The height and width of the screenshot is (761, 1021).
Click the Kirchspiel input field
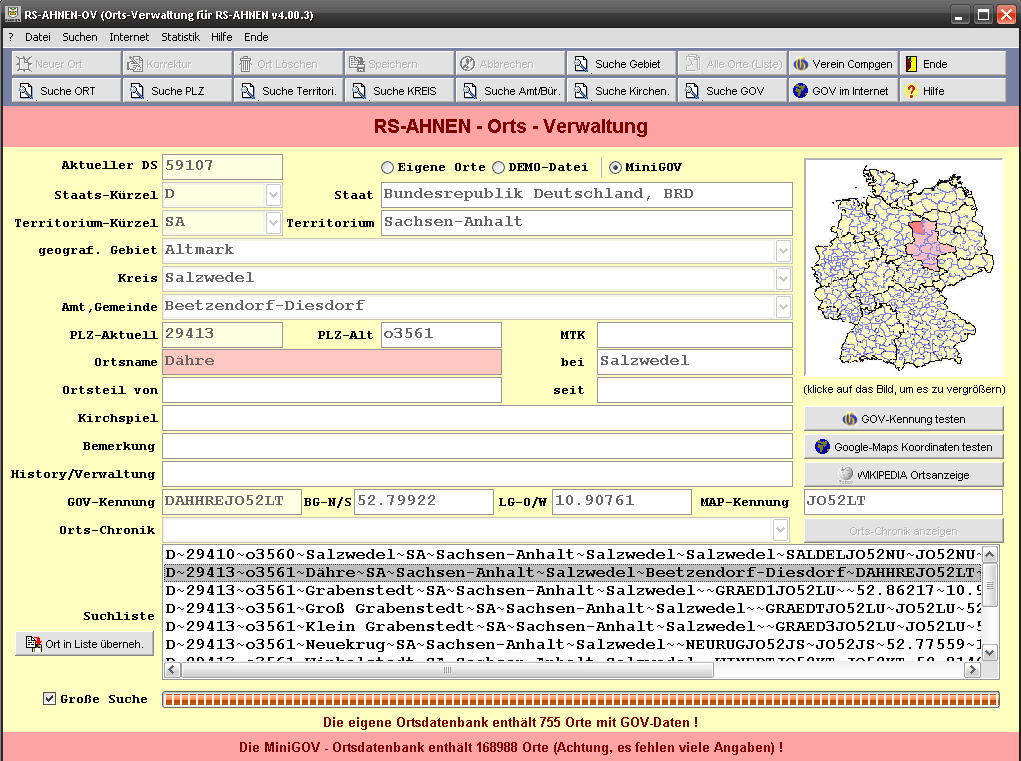click(477, 418)
